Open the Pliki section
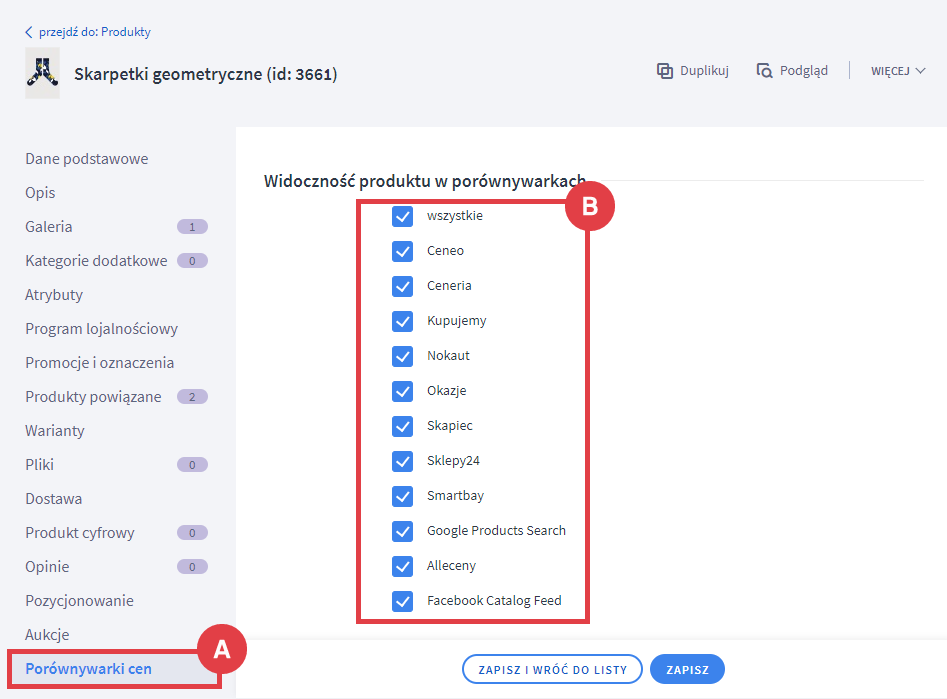The height and width of the screenshot is (699, 947). click(39, 465)
